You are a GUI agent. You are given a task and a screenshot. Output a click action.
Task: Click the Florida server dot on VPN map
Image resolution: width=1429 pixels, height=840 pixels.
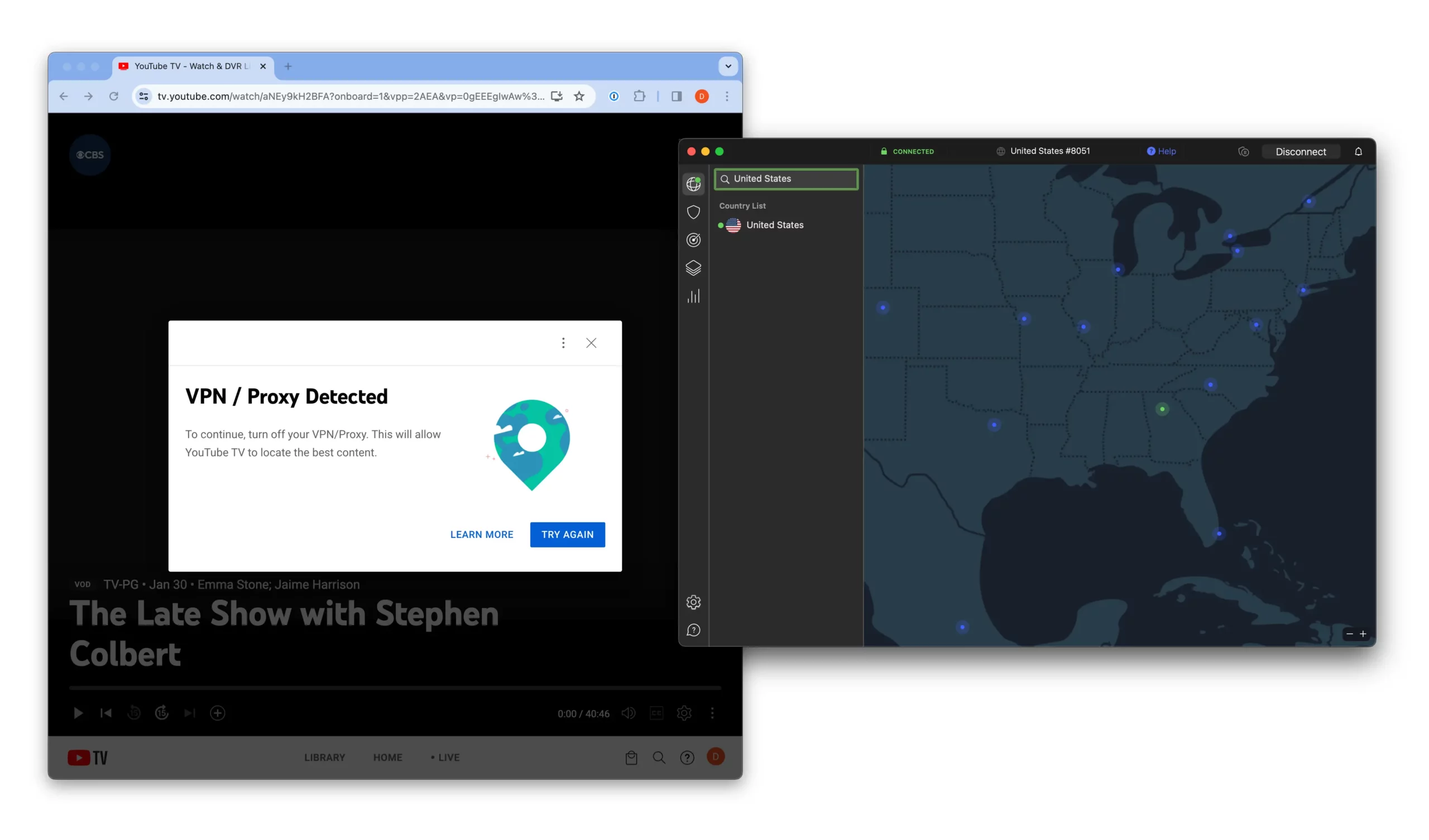click(1219, 533)
